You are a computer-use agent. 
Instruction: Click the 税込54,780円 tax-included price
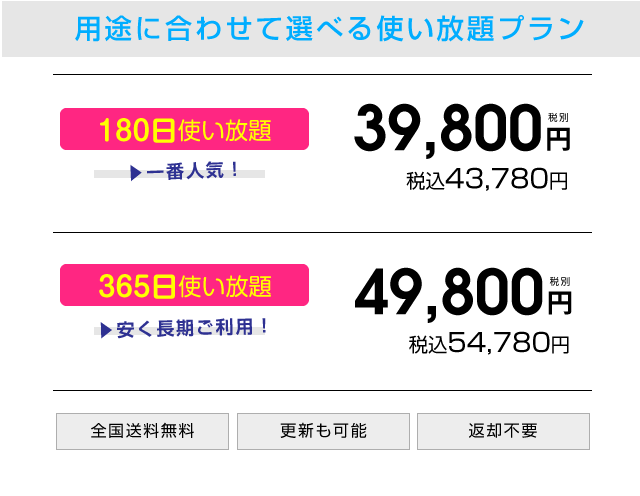(489, 343)
